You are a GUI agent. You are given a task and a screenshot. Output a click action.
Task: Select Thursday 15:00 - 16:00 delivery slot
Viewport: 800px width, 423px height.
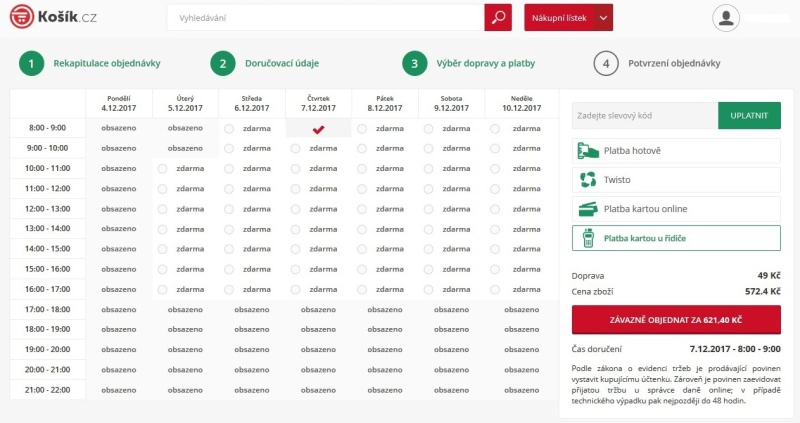point(295,269)
